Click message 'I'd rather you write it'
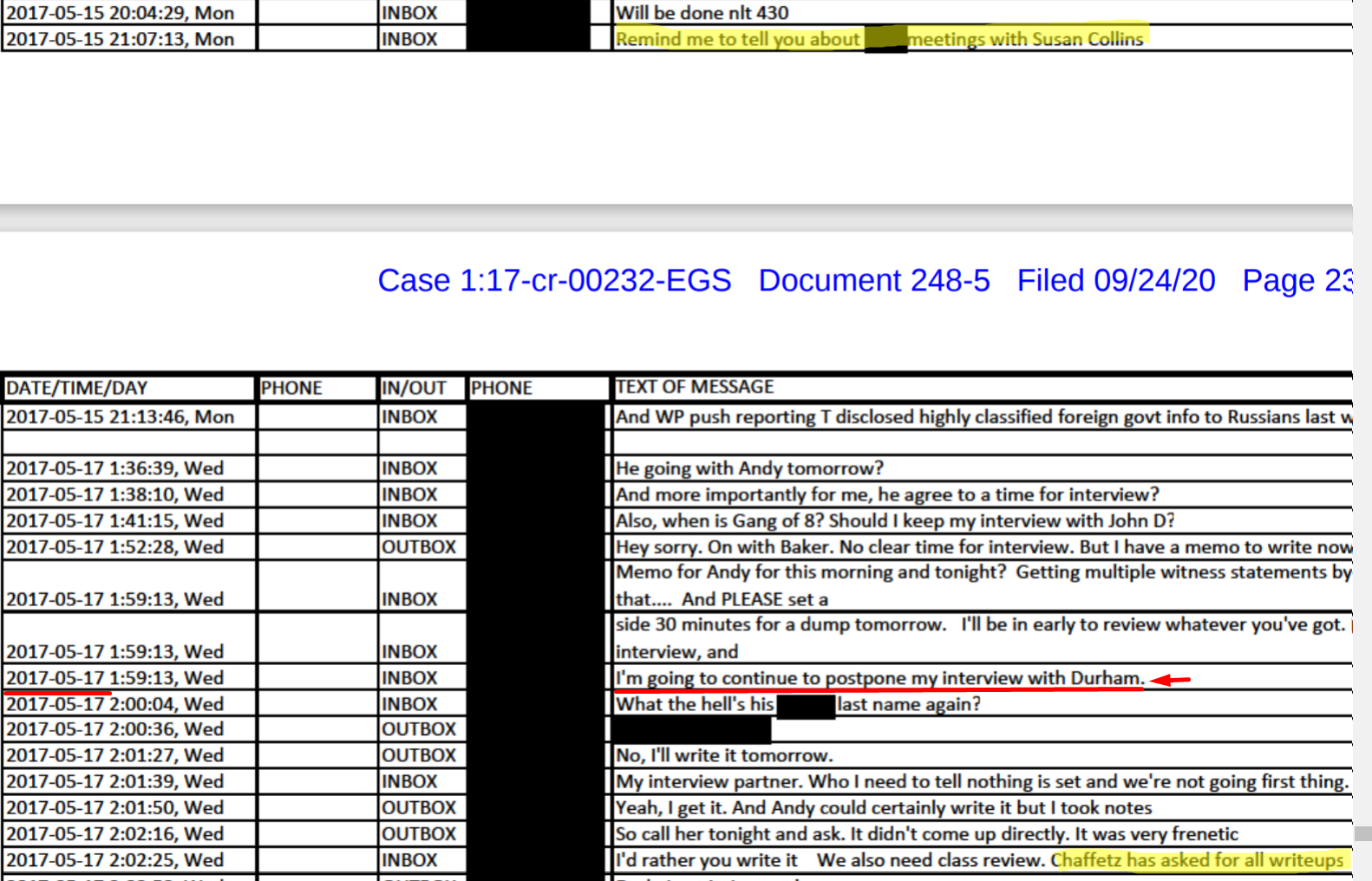 point(980,860)
